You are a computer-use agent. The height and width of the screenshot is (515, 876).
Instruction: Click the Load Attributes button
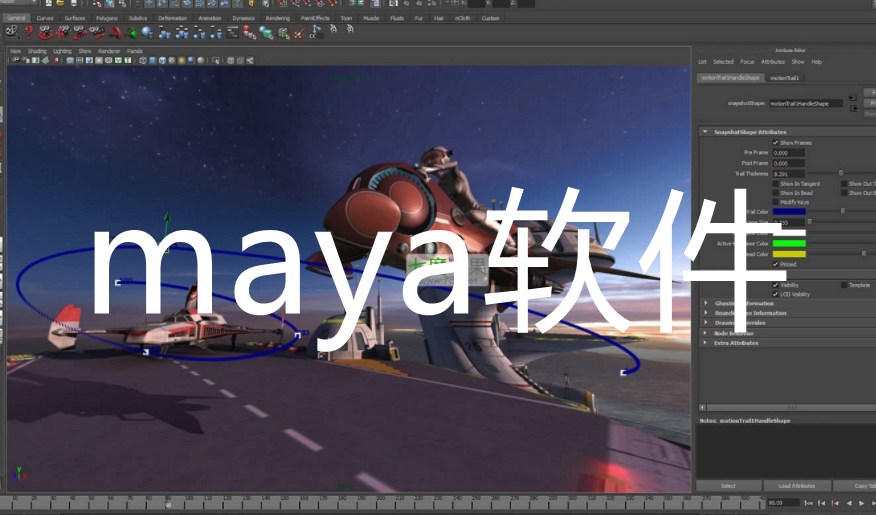click(797, 486)
